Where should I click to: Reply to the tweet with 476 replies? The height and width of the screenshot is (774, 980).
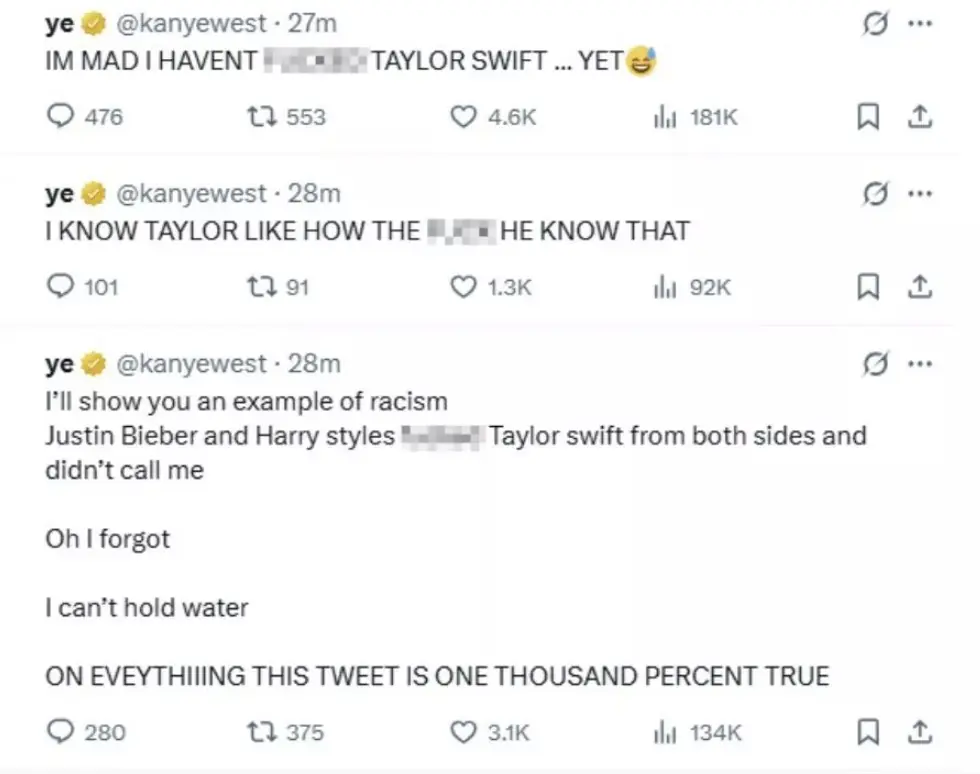62,117
